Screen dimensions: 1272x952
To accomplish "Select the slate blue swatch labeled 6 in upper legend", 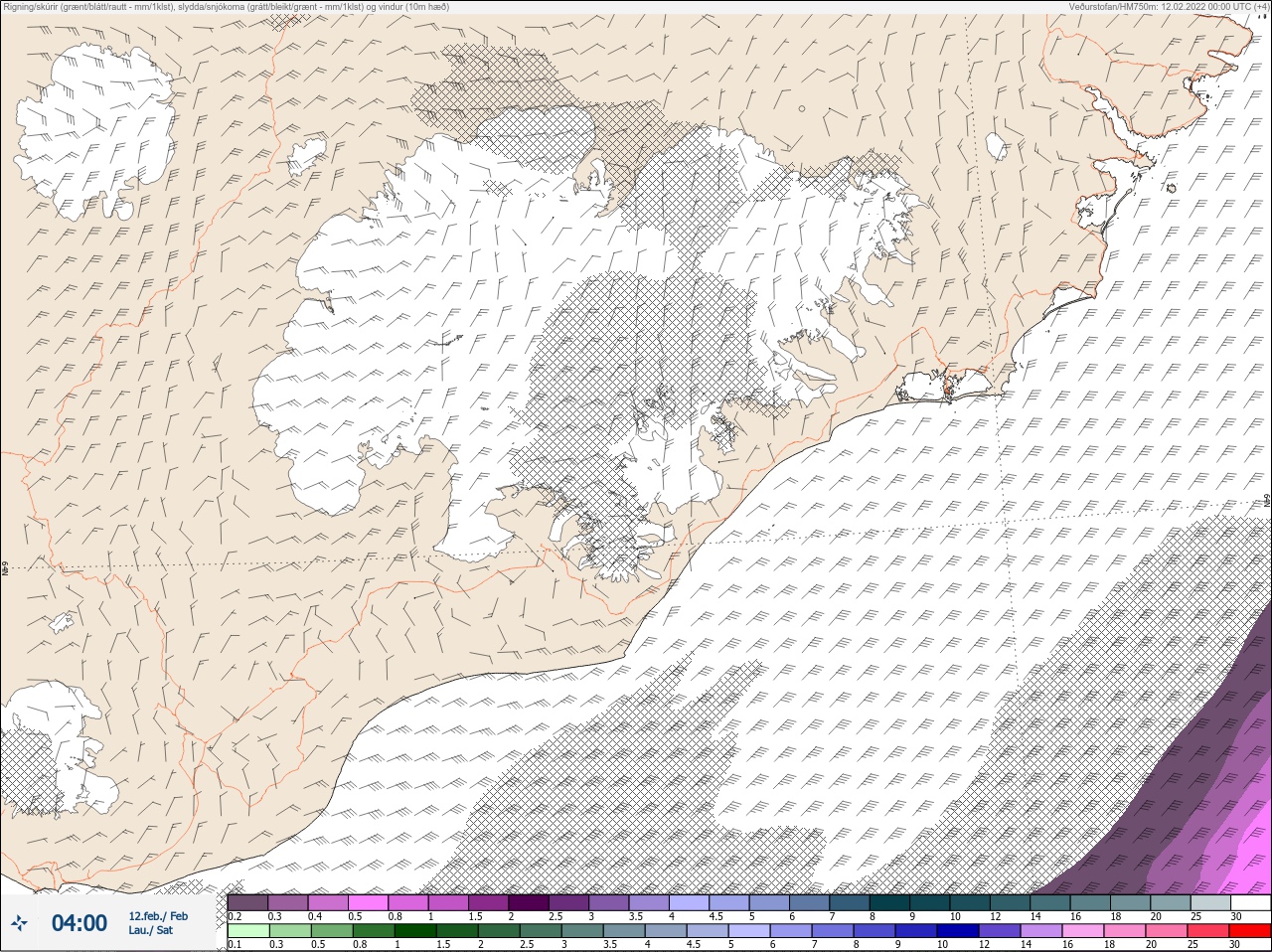I will [810, 902].
